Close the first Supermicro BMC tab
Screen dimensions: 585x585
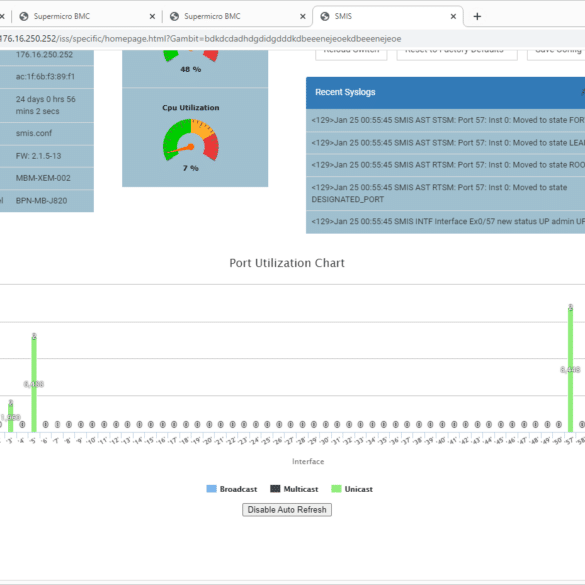tap(152, 16)
